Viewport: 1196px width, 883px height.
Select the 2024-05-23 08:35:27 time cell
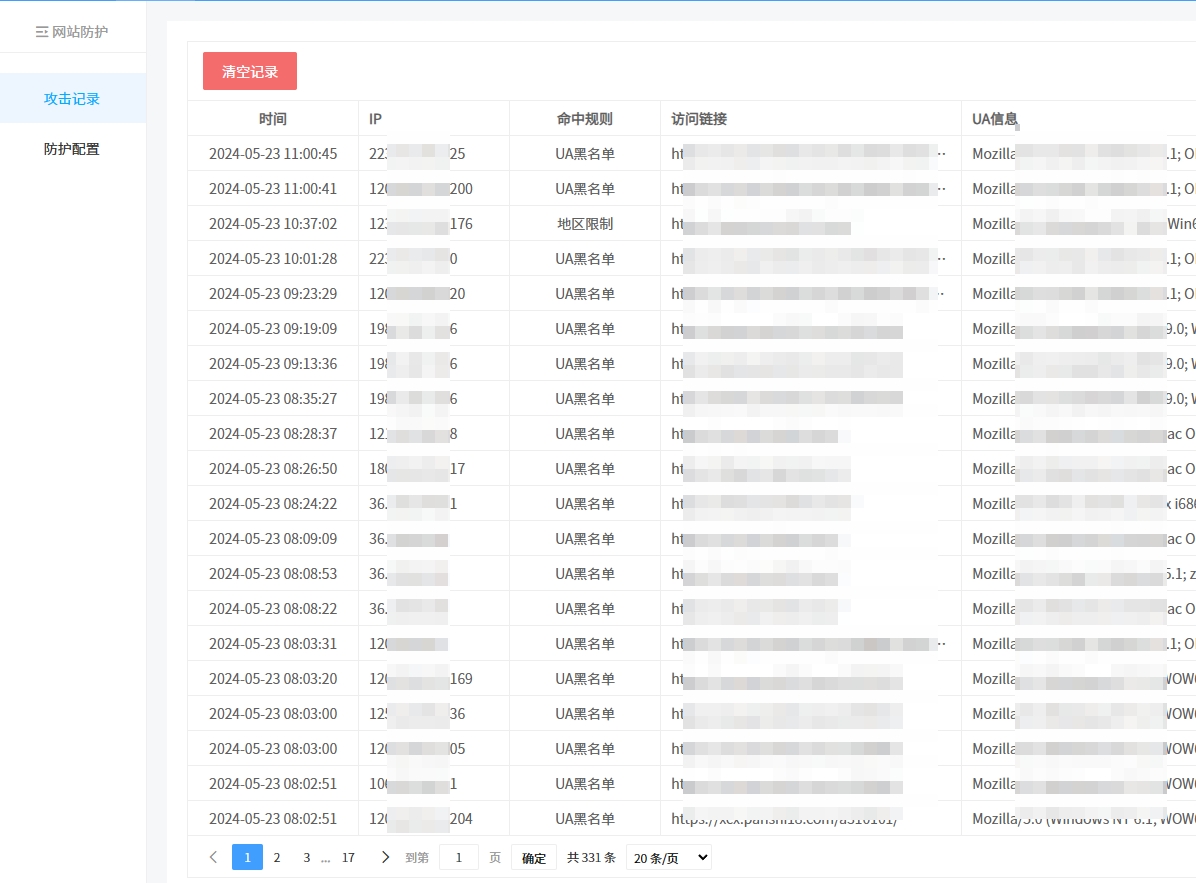273,399
